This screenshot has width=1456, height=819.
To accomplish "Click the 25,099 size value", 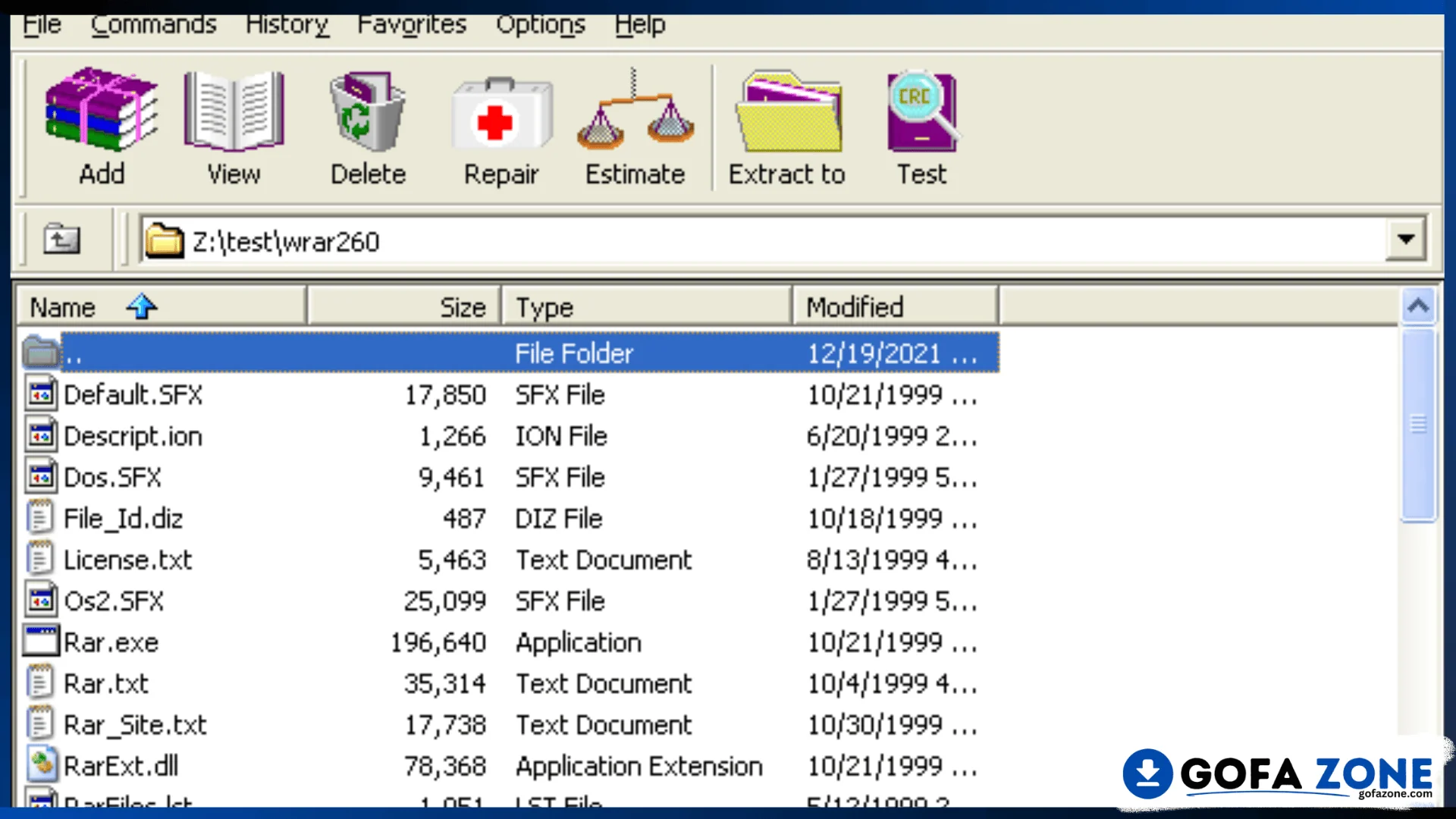I will pyautogui.click(x=445, y=601).
